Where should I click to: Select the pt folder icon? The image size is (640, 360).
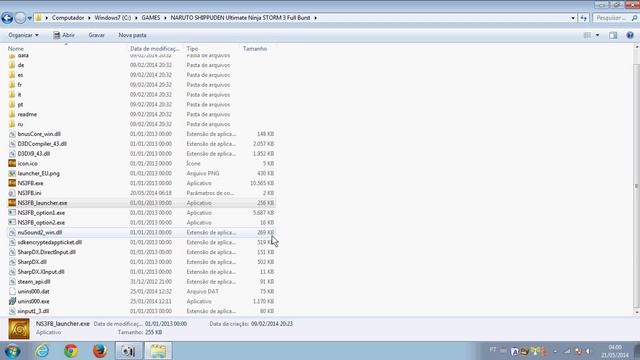tap(12, 104)
